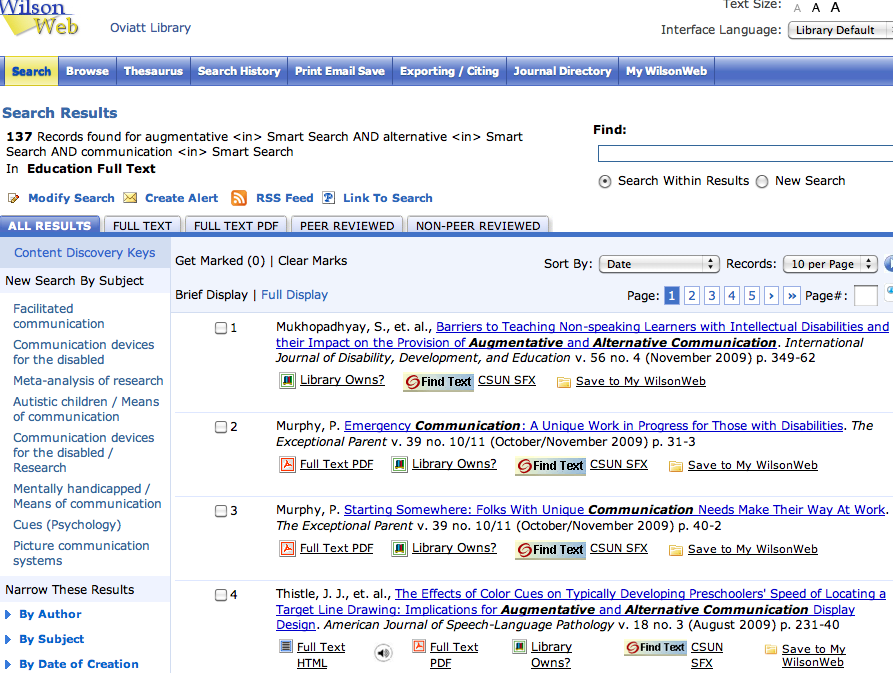893x673 pixels.
Task: Click the folder icon for result 2
Action: click(x=676, y=466)
